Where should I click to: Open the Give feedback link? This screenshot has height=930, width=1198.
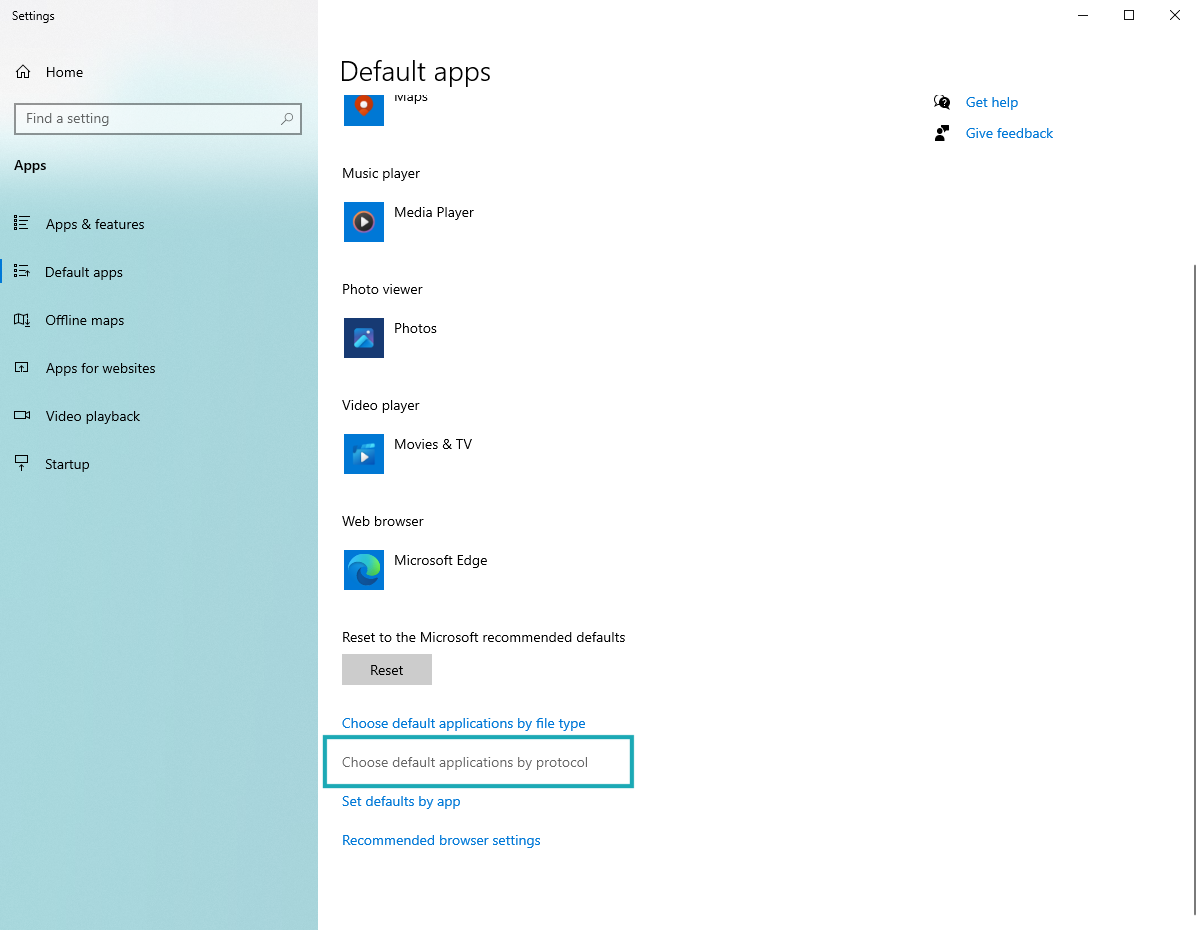(x=1009, y=133)
